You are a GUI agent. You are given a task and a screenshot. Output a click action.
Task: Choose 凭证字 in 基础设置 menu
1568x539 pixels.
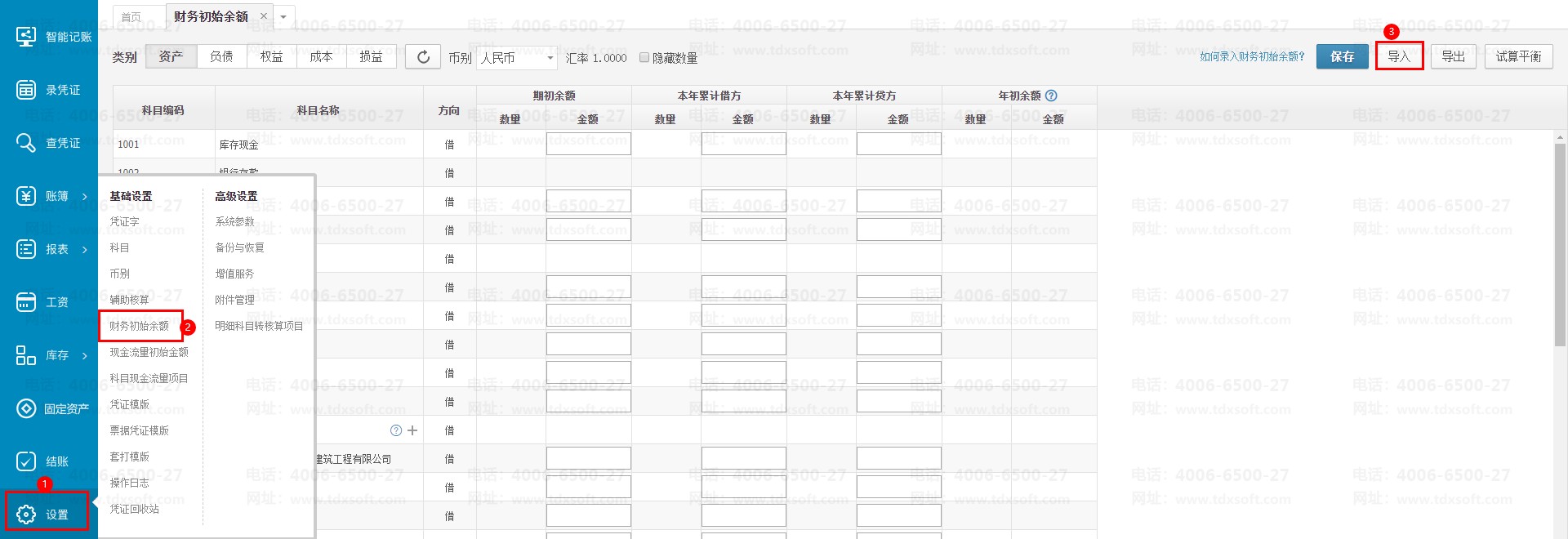pos(124,221)
